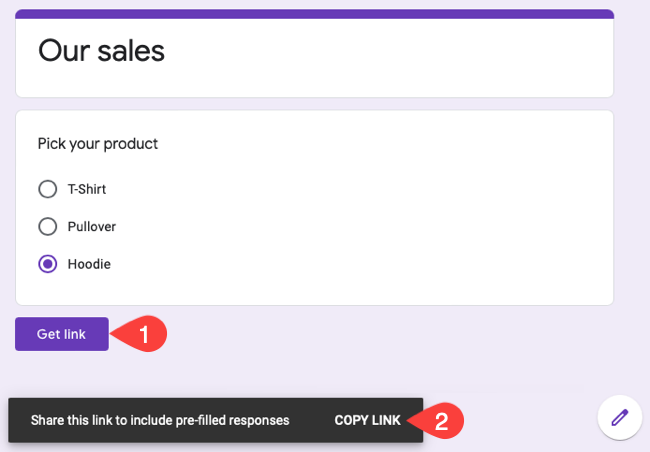The width and height of the screenshot is (650, 452).
Task: Click the "Pullover" option label
Action: [91, 227]
